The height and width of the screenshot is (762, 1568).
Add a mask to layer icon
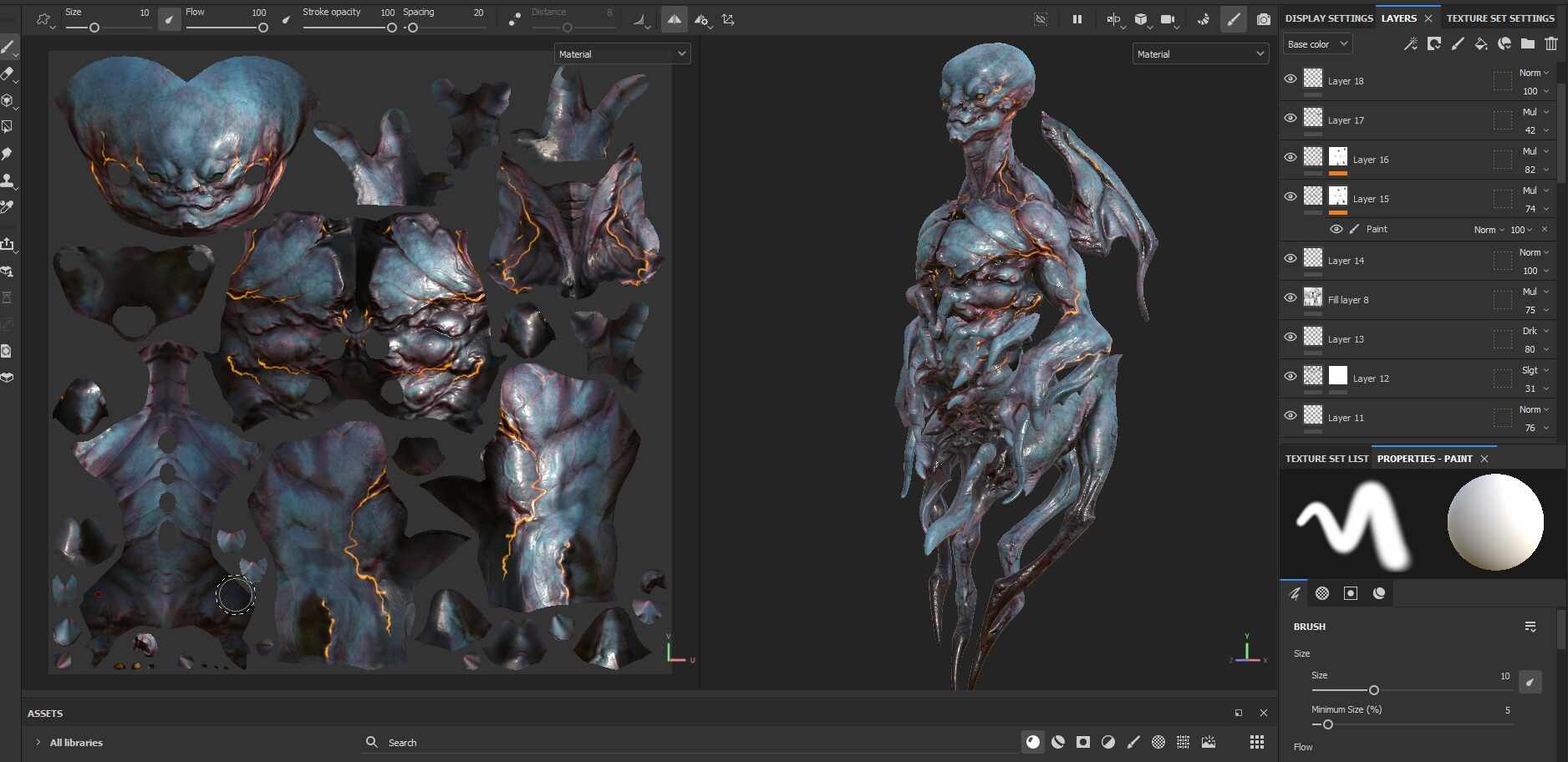point(1434,43)
